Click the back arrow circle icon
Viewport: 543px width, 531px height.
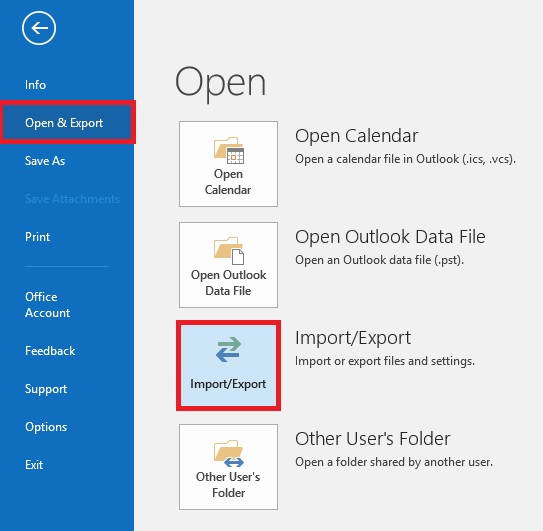click(x=39, y=28)
